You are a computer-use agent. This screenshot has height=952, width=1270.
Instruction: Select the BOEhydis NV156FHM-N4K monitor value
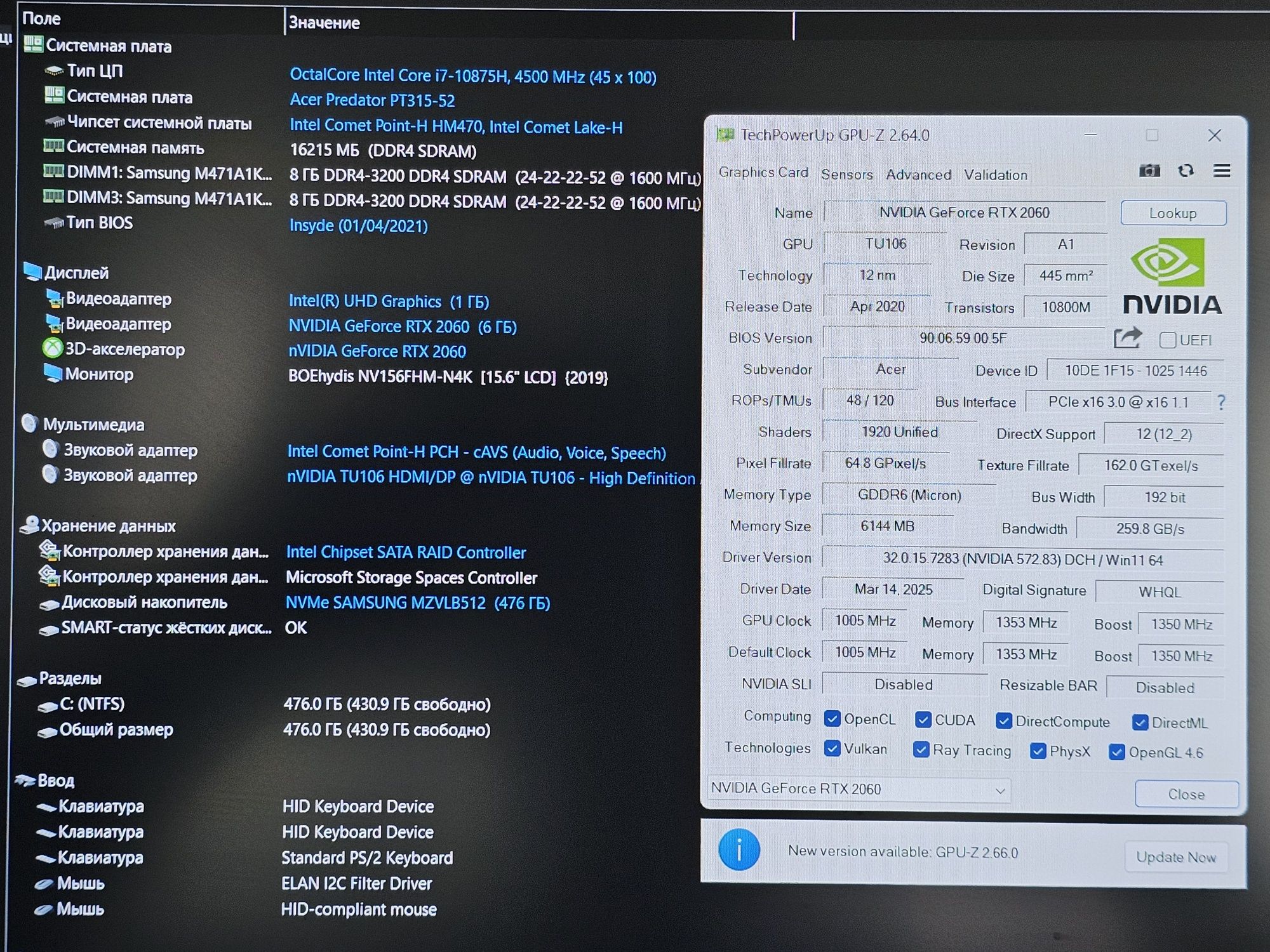[x=448, y=377]
